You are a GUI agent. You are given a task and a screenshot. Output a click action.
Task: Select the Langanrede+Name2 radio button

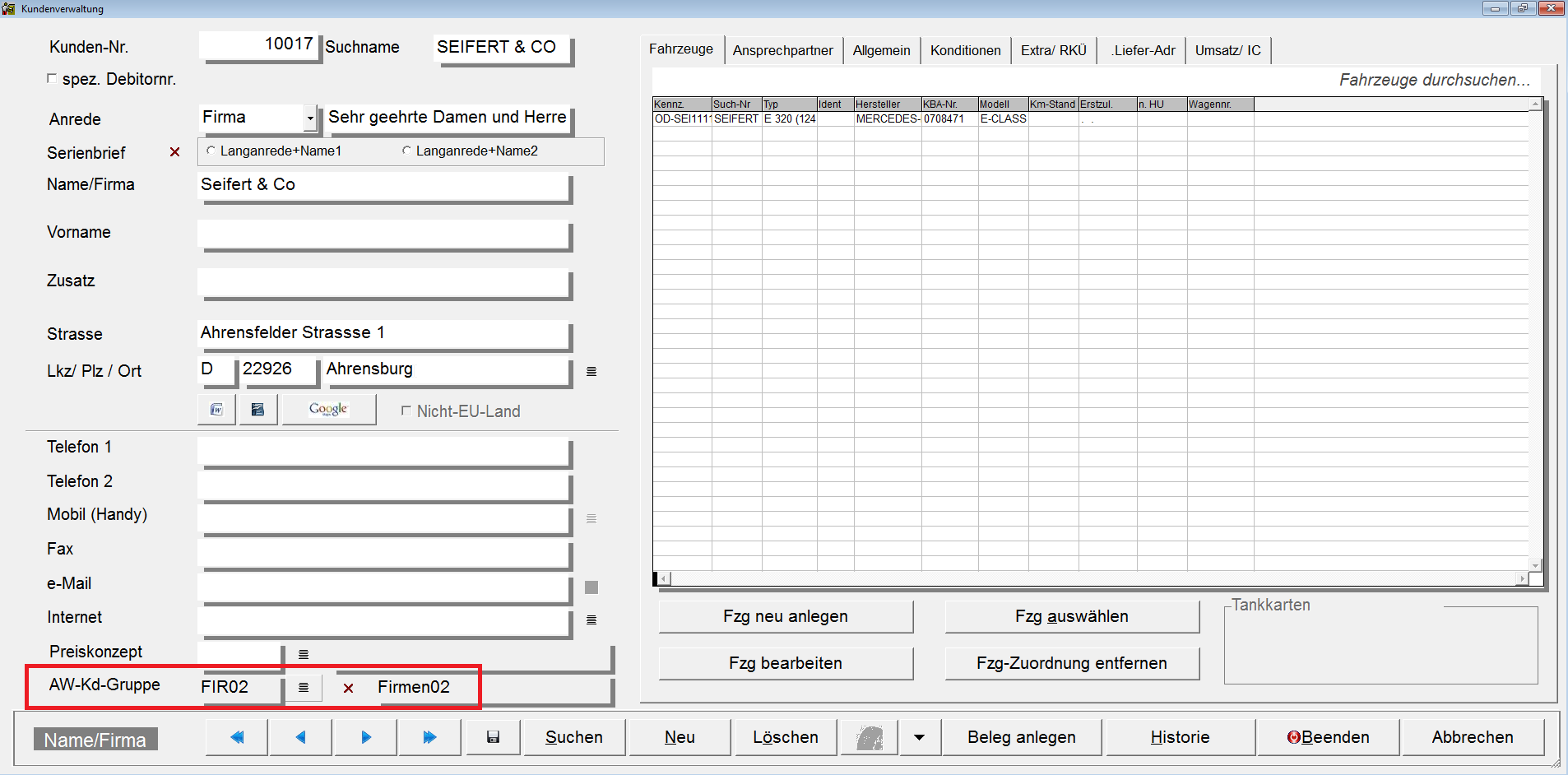tap(406, 151)
